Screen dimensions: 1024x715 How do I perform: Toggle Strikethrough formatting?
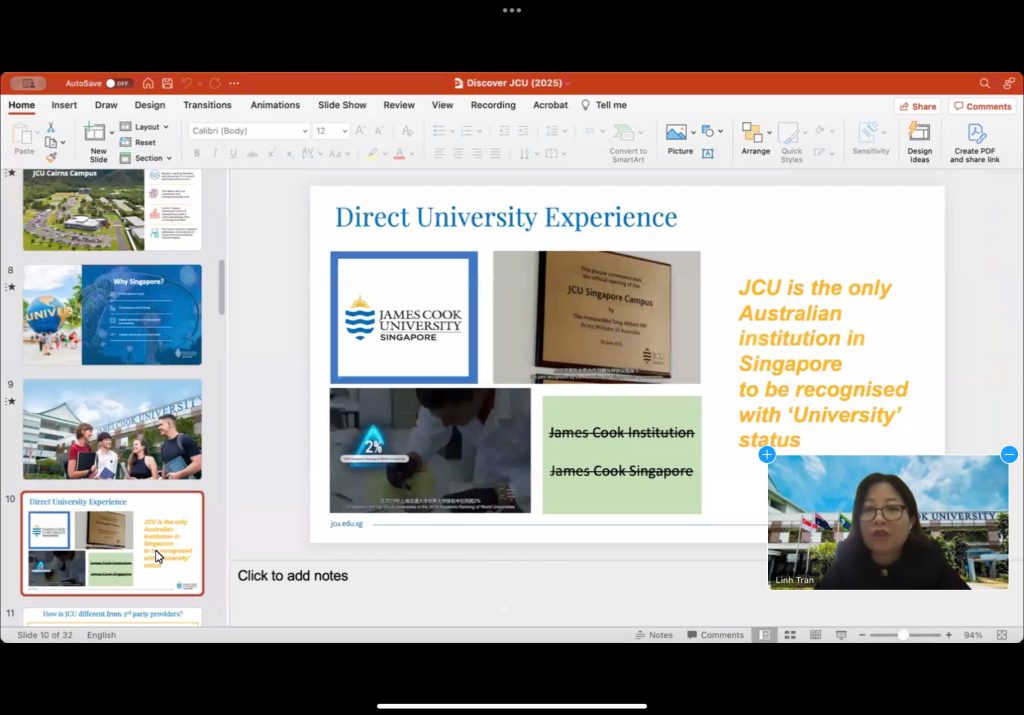[252, 153]
